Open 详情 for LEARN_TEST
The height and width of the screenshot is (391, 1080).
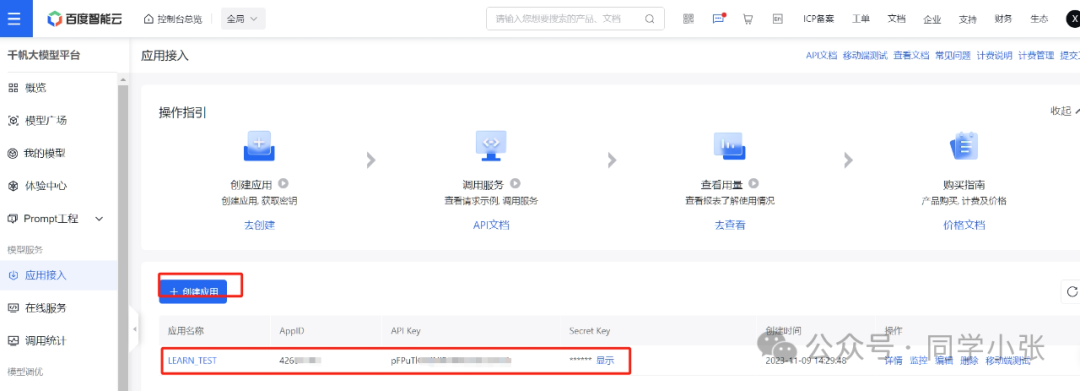pos(893,361)
